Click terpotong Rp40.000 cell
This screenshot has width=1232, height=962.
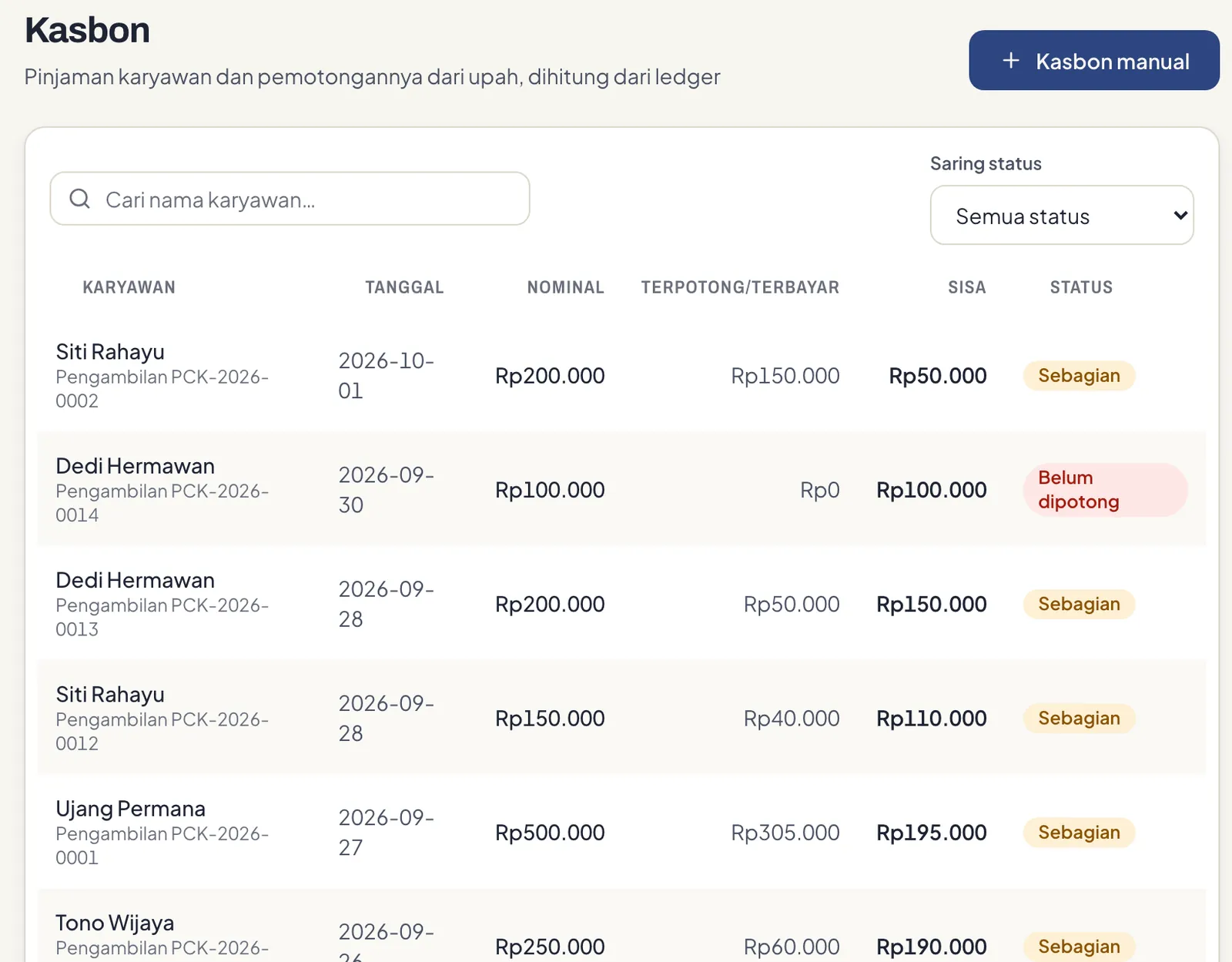click(791, 718)
